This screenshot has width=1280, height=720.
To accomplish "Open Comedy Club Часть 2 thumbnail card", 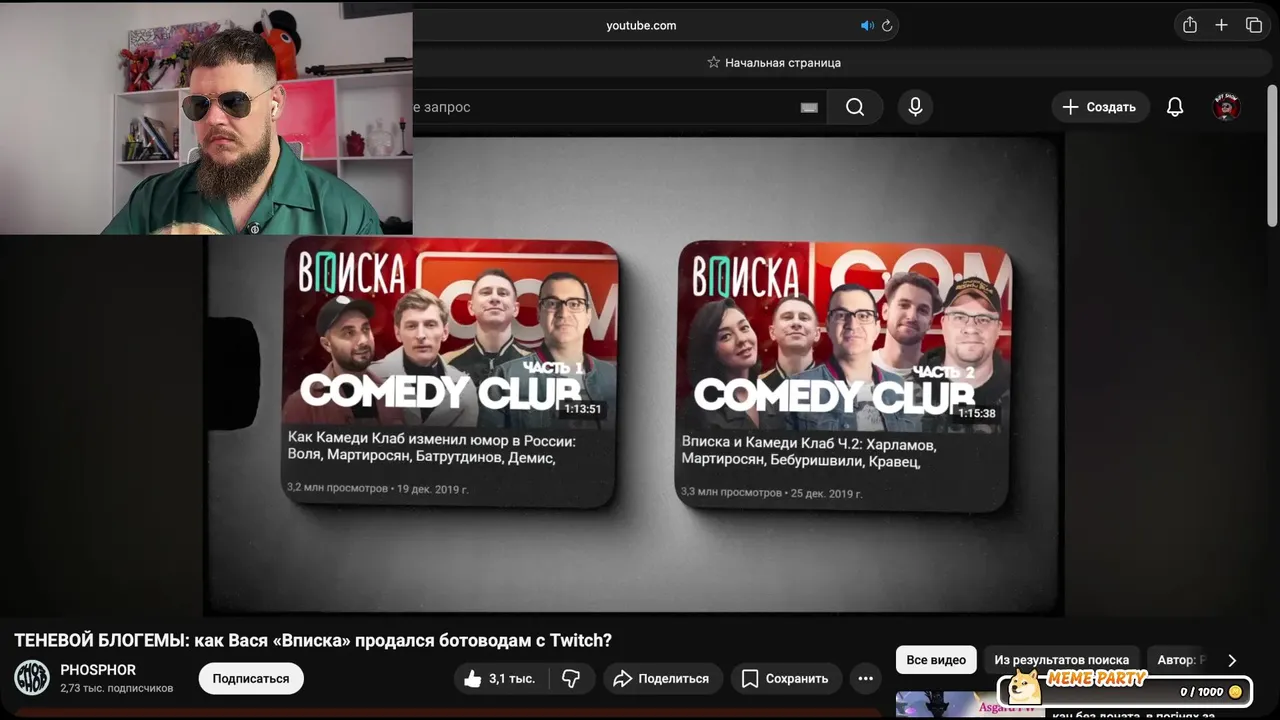I will (x=843, y=375).
